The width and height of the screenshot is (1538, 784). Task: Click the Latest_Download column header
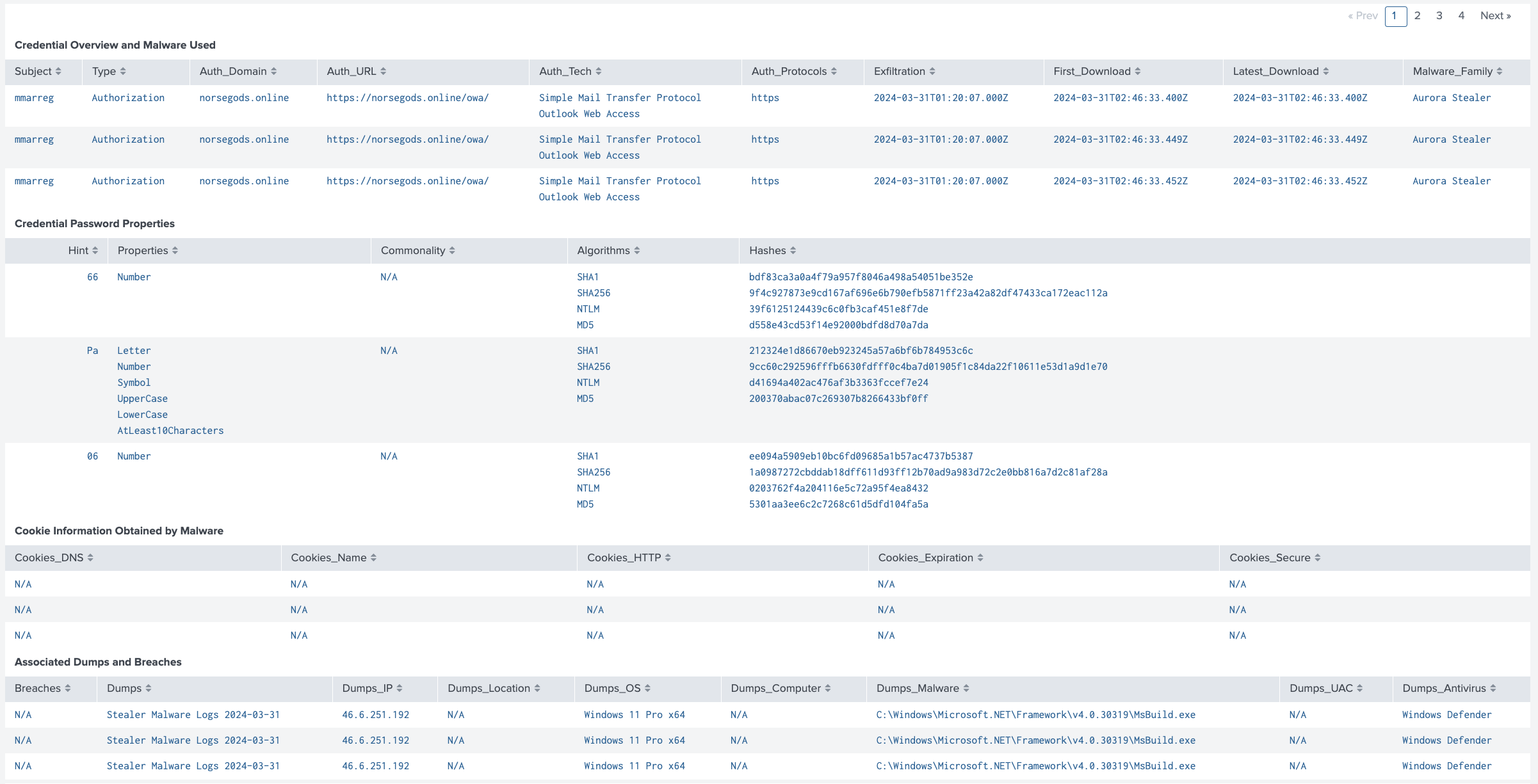(x=1275, y=72)
